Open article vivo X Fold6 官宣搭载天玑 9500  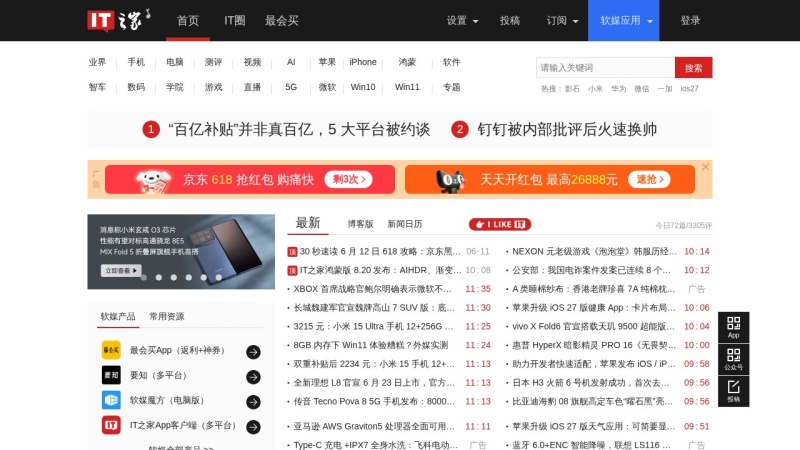tap(593, 327)
